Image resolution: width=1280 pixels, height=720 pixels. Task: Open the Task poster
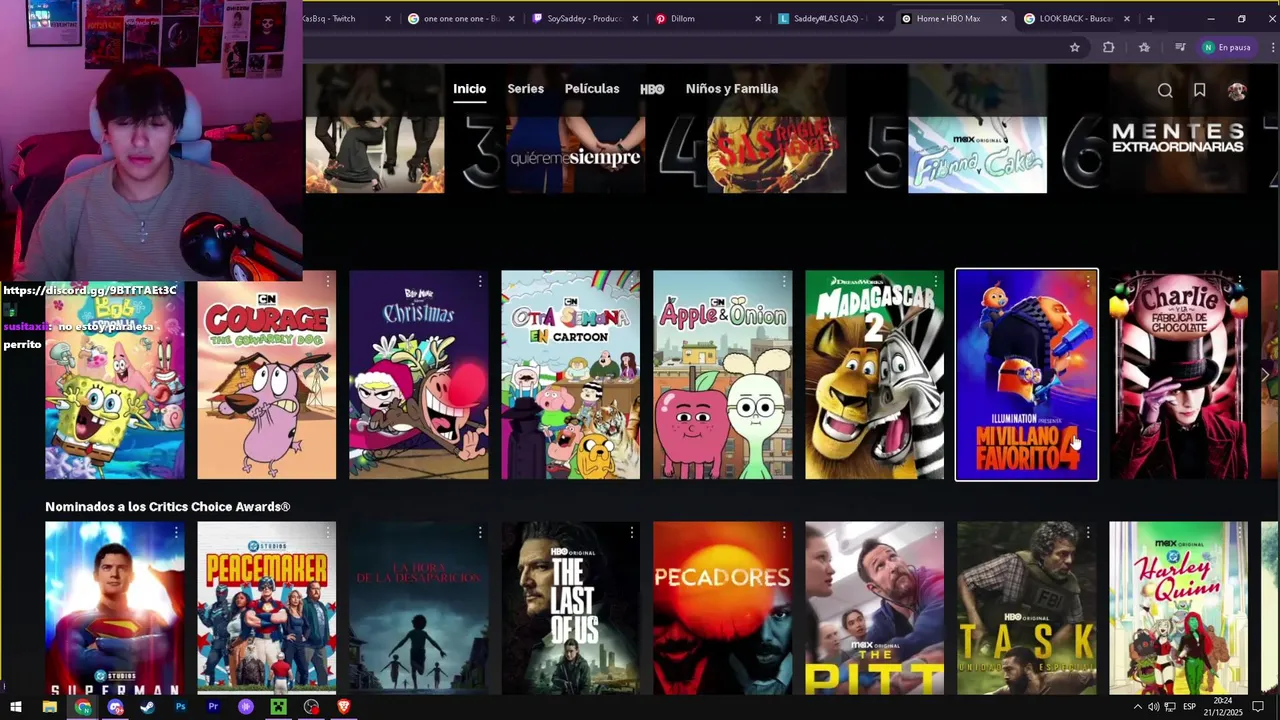click(1027, 608)
